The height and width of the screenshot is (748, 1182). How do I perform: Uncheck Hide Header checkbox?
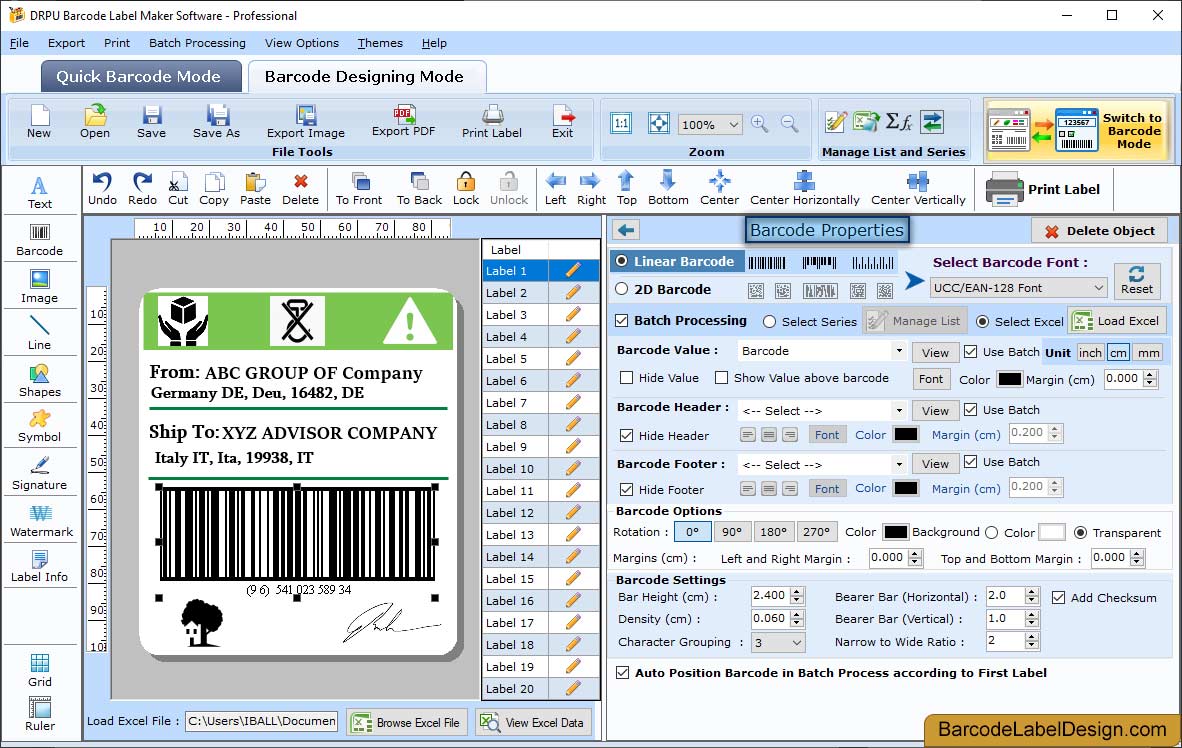click(x=626, y=436)
